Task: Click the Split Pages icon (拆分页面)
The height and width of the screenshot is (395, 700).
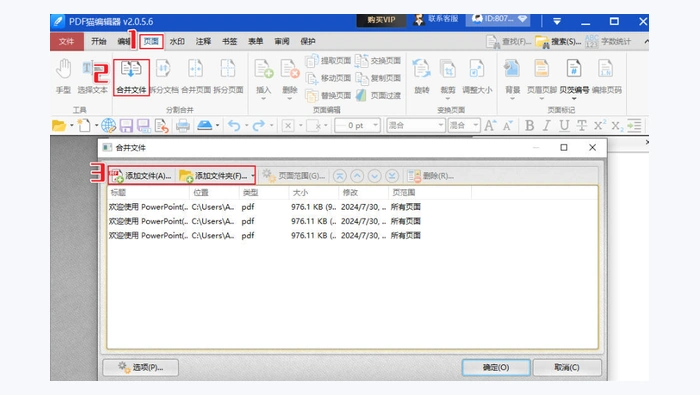Action: point(228,76)
